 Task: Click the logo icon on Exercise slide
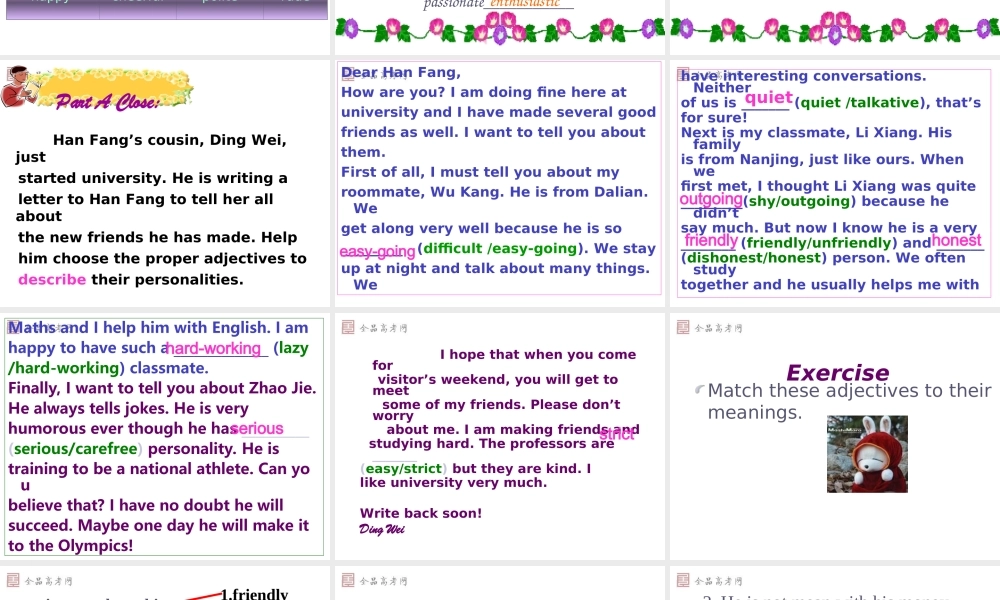pyautogui.click(x=683, y=327)
